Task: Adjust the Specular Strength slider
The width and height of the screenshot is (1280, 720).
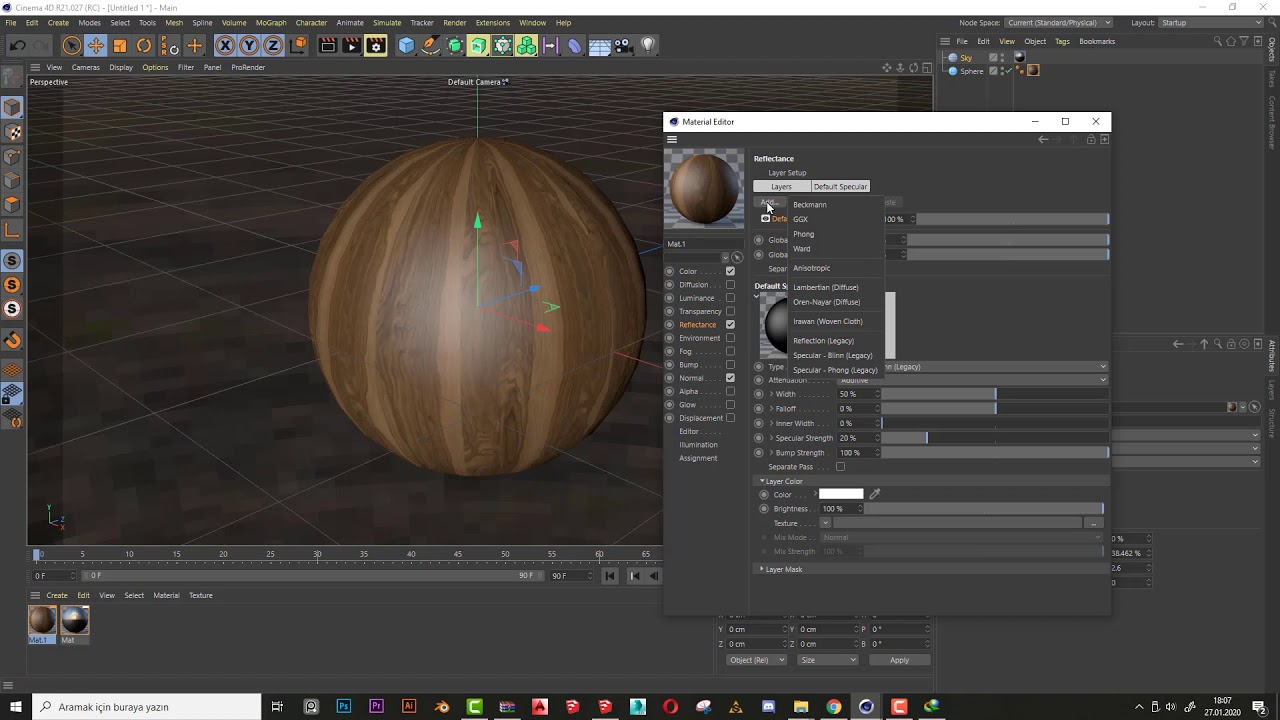Action: click(994, 438)
